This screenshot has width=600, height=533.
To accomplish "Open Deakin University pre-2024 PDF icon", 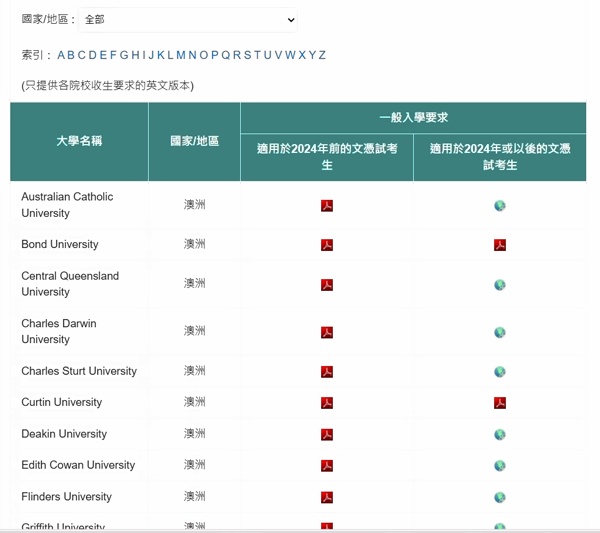I will (x=327, y=434).
